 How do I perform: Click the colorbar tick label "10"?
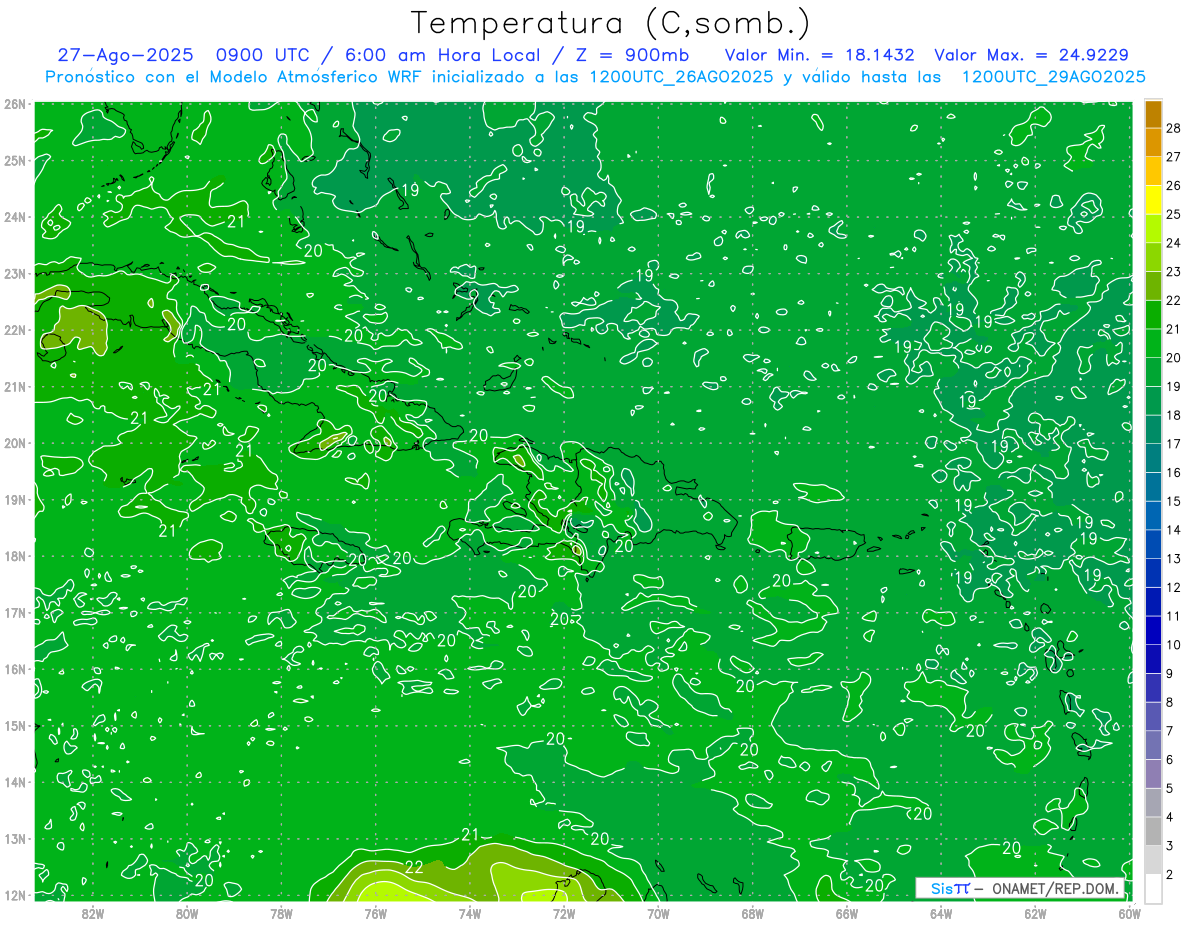point(1174,645)
